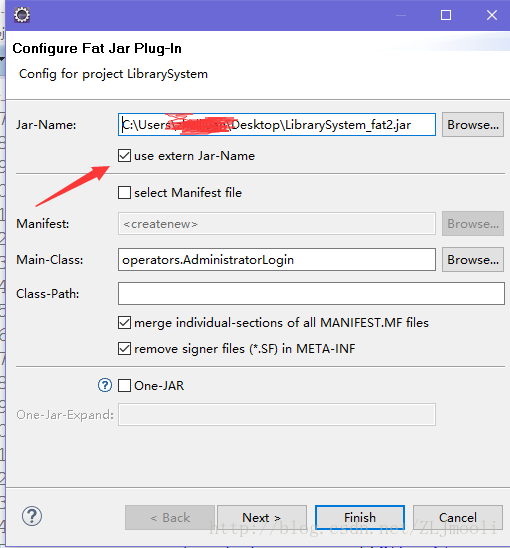Focus the Main-Class text field
Viewport: 510px width, 548px height.
pos(277,260)
